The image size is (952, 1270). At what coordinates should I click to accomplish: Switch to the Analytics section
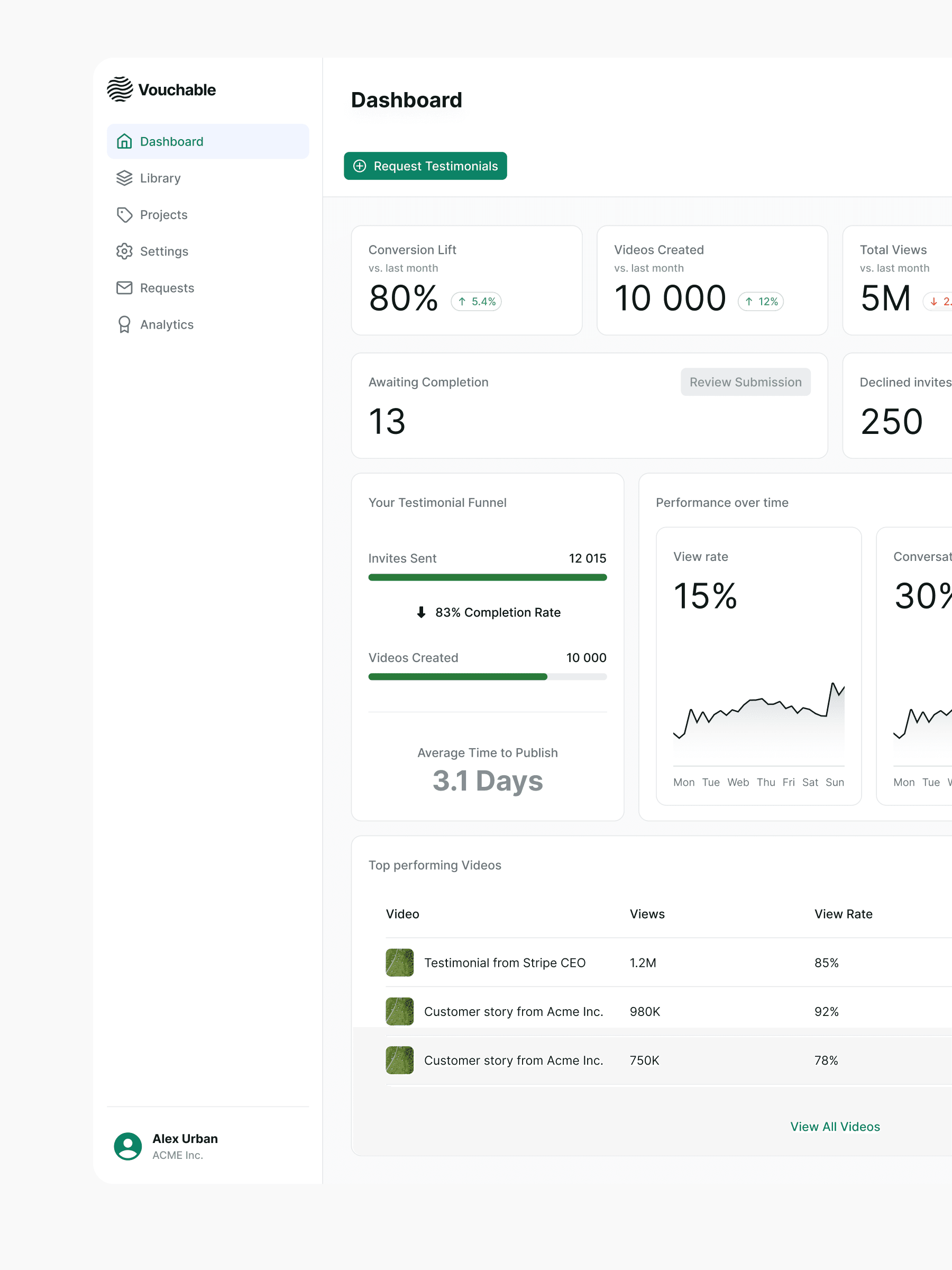pyautogui.click(x=208, y=324)
